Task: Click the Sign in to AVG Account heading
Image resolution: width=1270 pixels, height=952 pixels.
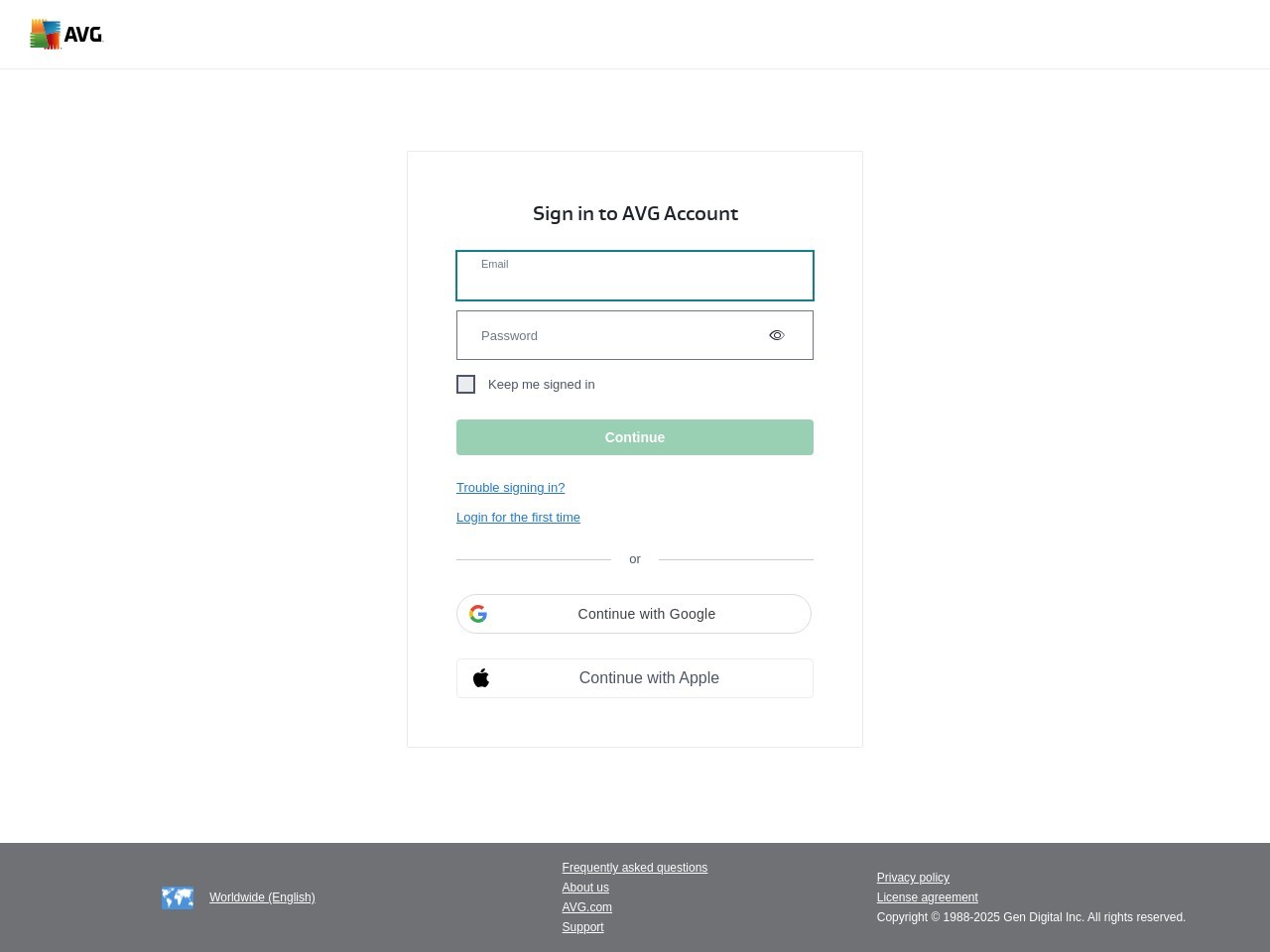Action: click(635, 213)
